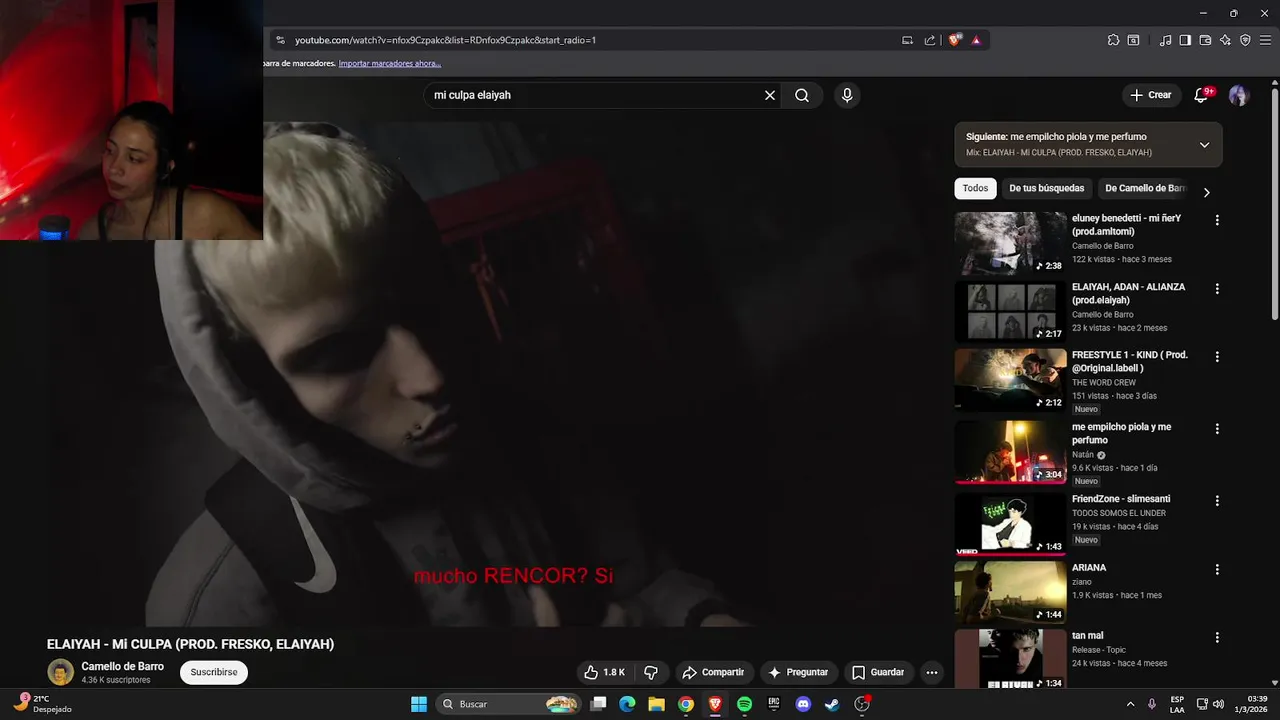Image resolution: width=1280 pixels, height=720 pixels.
Task: Clear the YouTube search box text
Action: coord(770,95)
